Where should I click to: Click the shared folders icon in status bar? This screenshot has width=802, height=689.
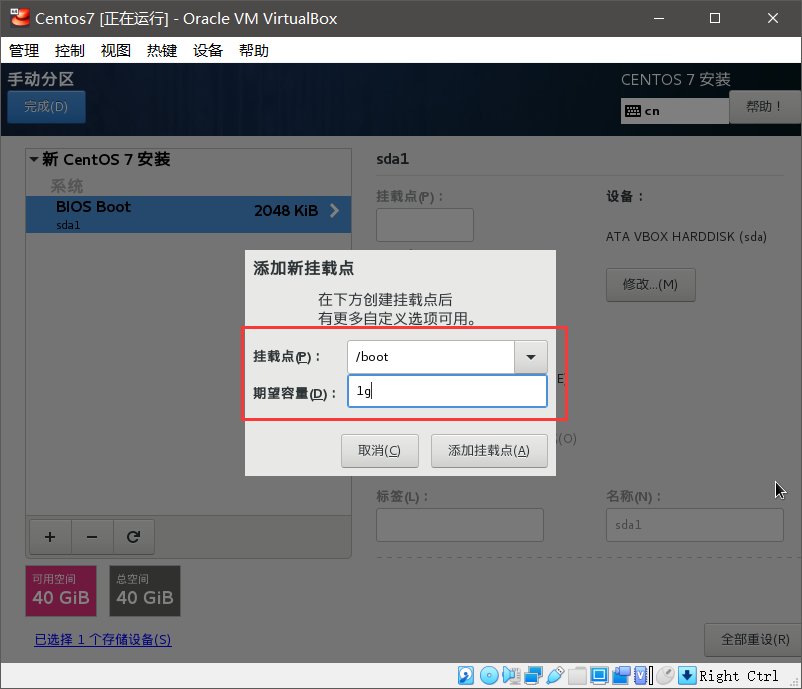(579, 675)
